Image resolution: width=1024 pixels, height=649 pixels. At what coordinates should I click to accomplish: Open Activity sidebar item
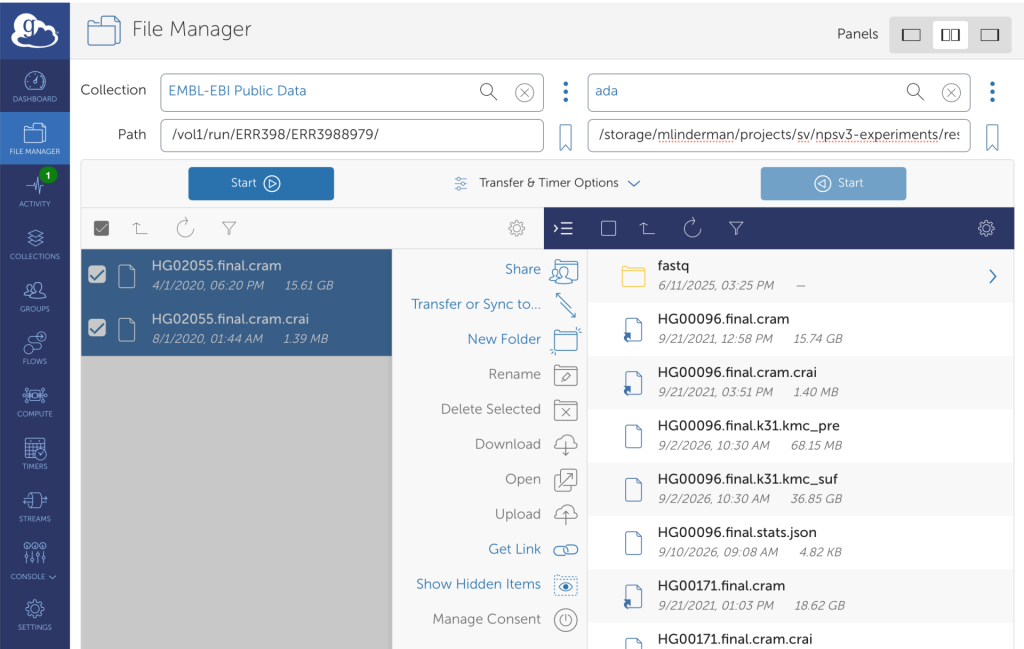35,191
